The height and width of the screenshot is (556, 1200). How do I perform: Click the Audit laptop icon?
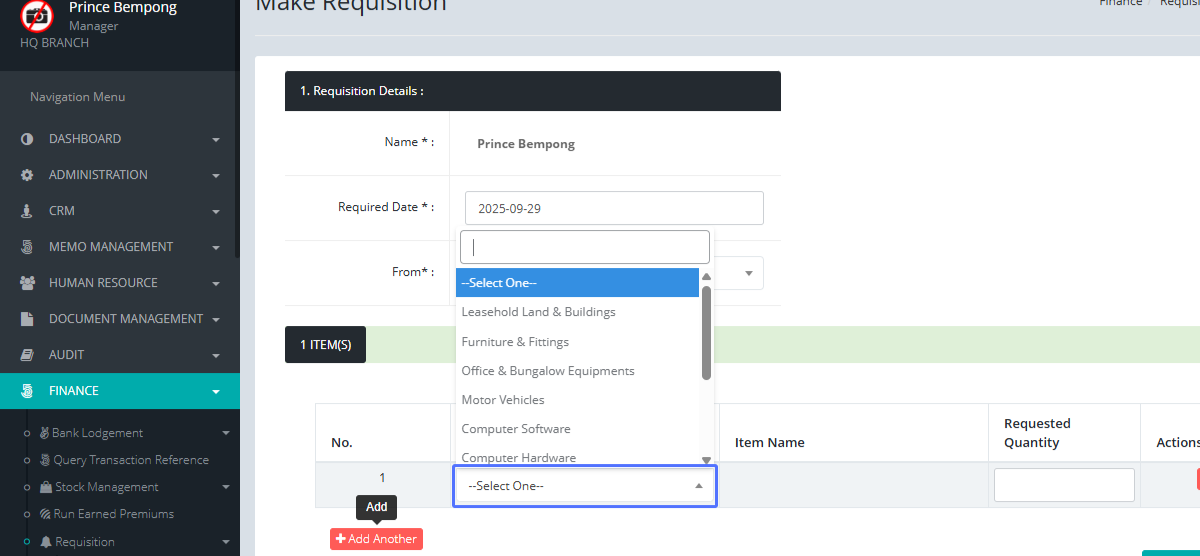pos(27,355)
